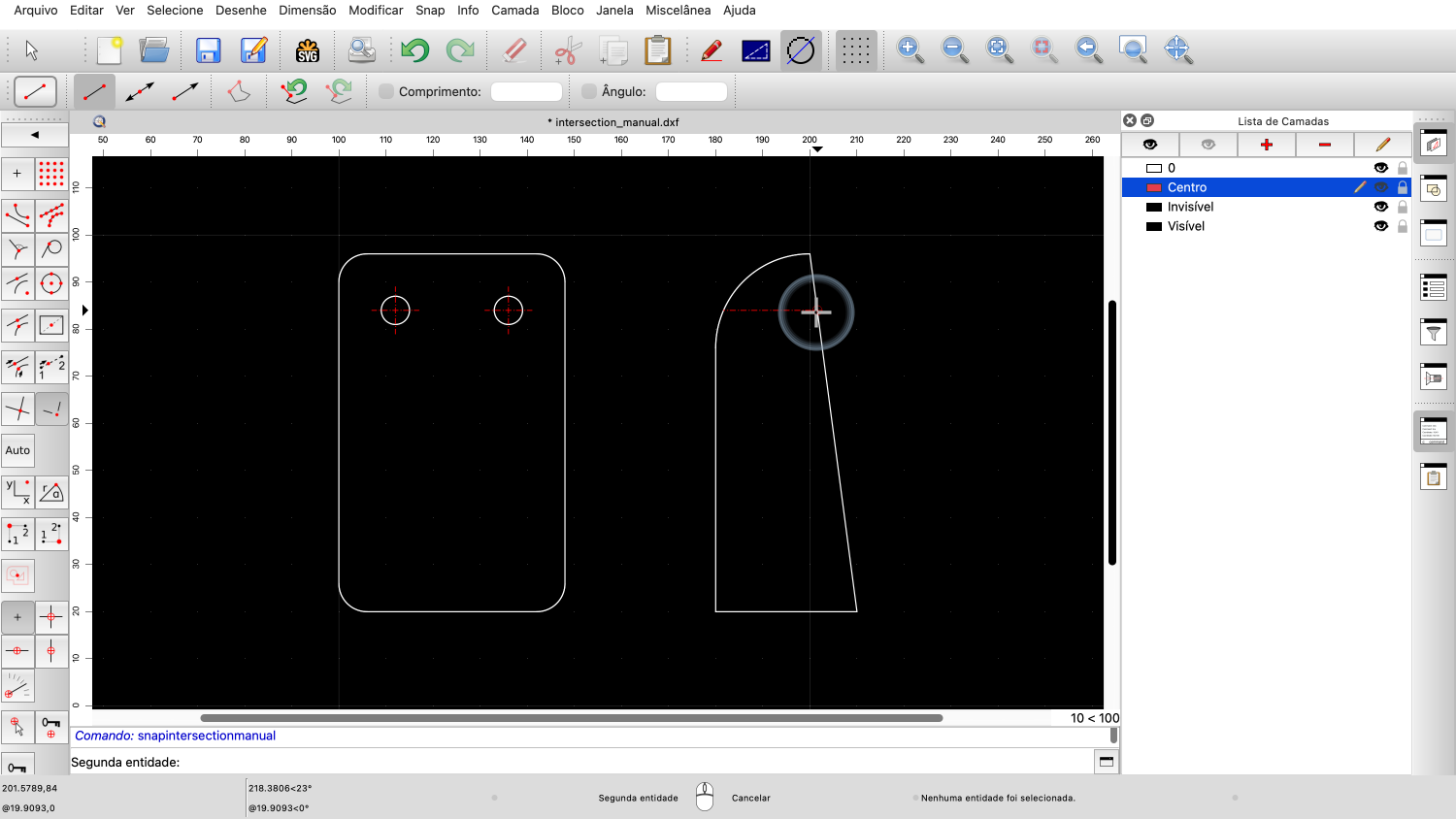Click the Auto snap button
The image size is (1456, 819).
click(x=17, y=450)
